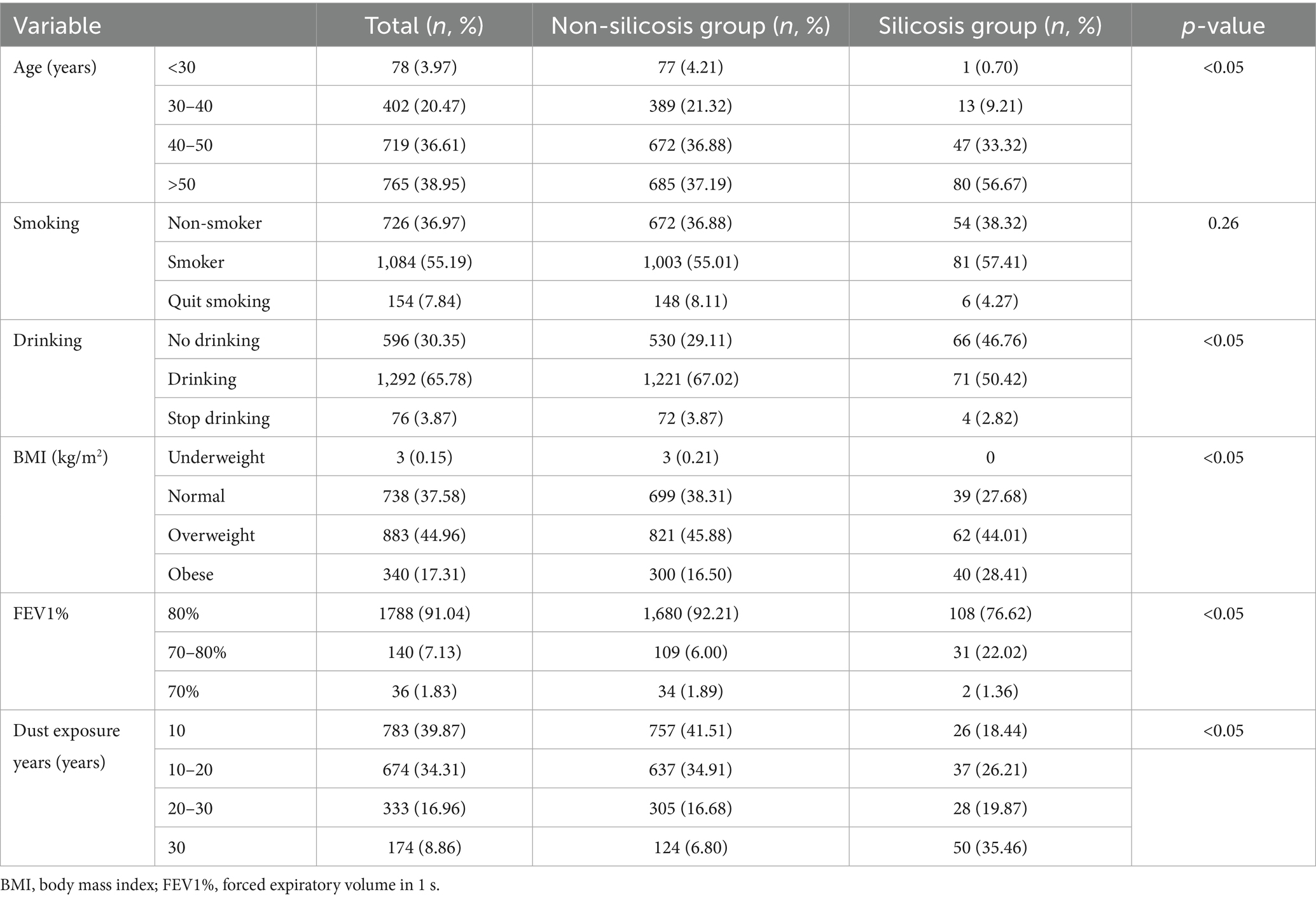Viewport: 1316px width, 899px height.
Task: Click the silicosis cell 50 (35.46)
Action: [990, 848]
